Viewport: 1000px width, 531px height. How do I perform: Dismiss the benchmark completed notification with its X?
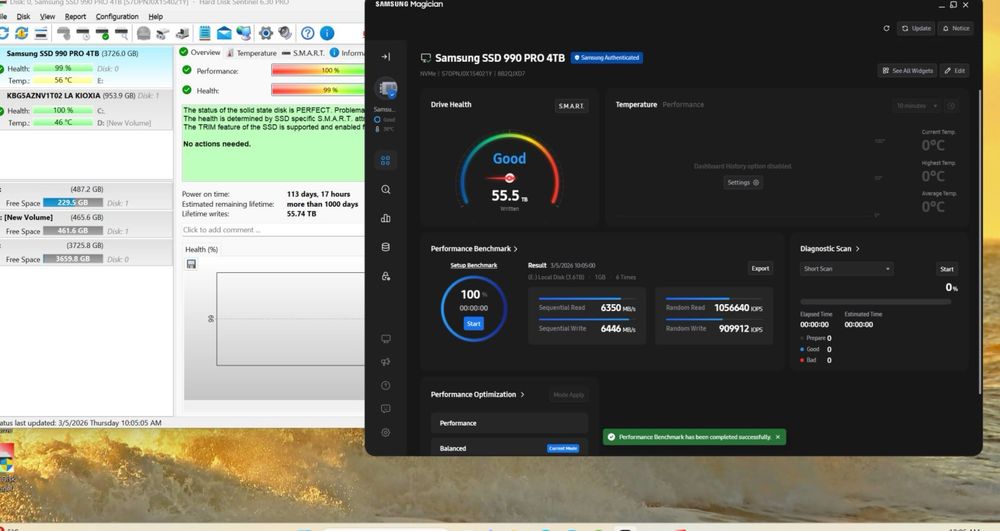pyautogui.click(x=777, y=437)
